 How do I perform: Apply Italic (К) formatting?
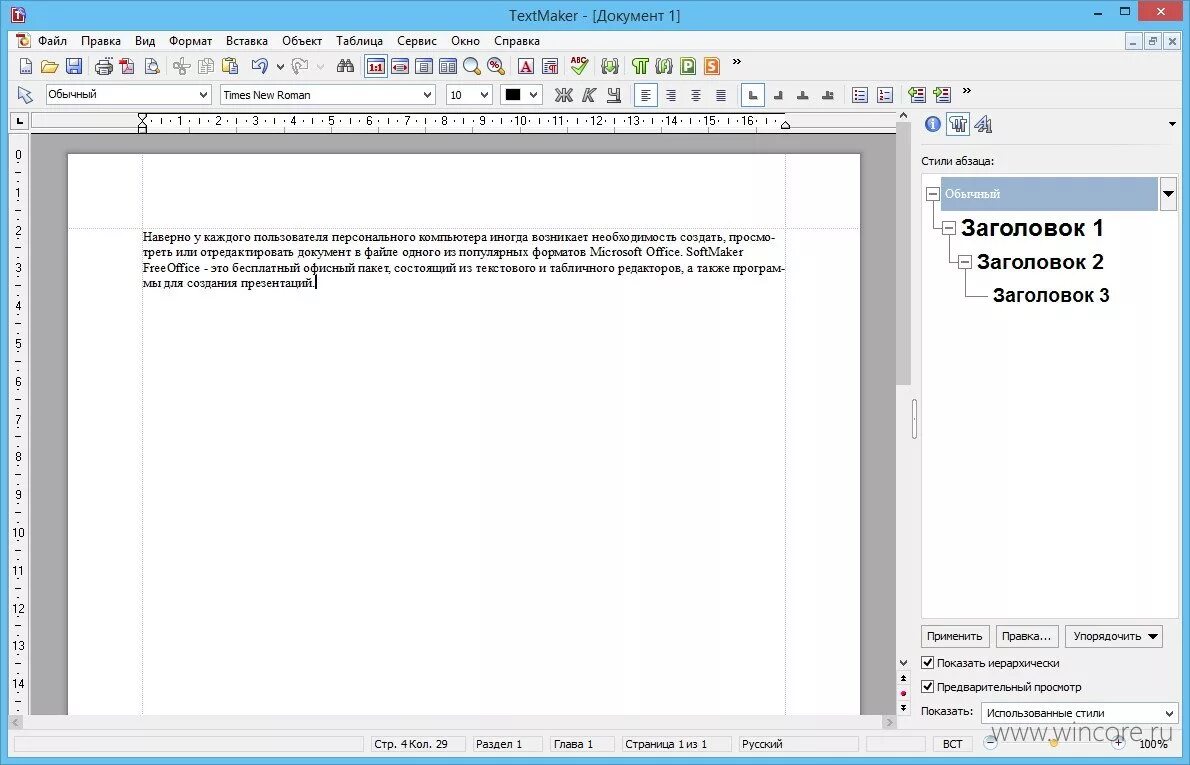tap(589, 94)
